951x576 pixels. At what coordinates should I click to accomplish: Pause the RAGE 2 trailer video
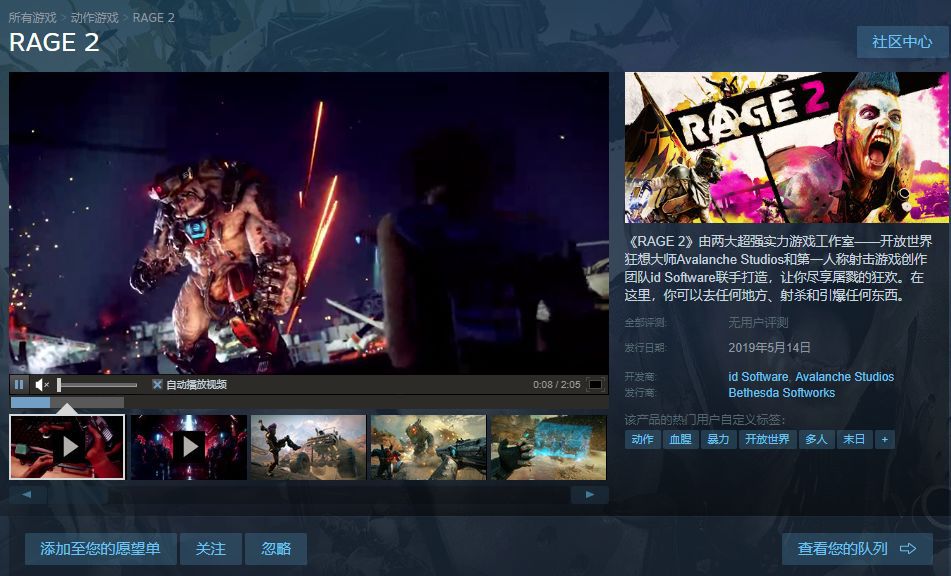tap(19, 384)
